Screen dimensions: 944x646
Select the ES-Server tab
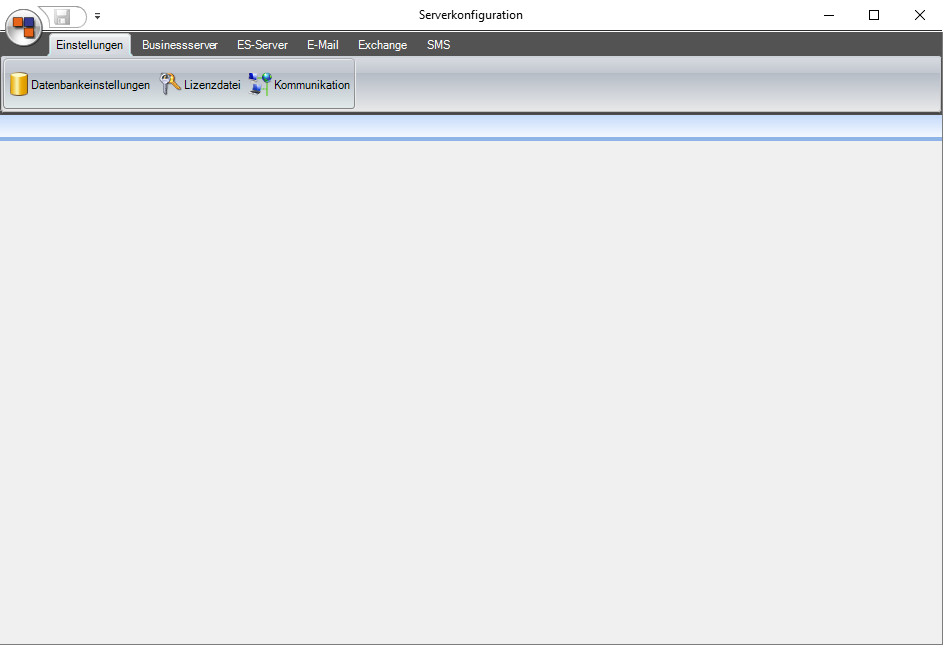click(x=262, y=45)
